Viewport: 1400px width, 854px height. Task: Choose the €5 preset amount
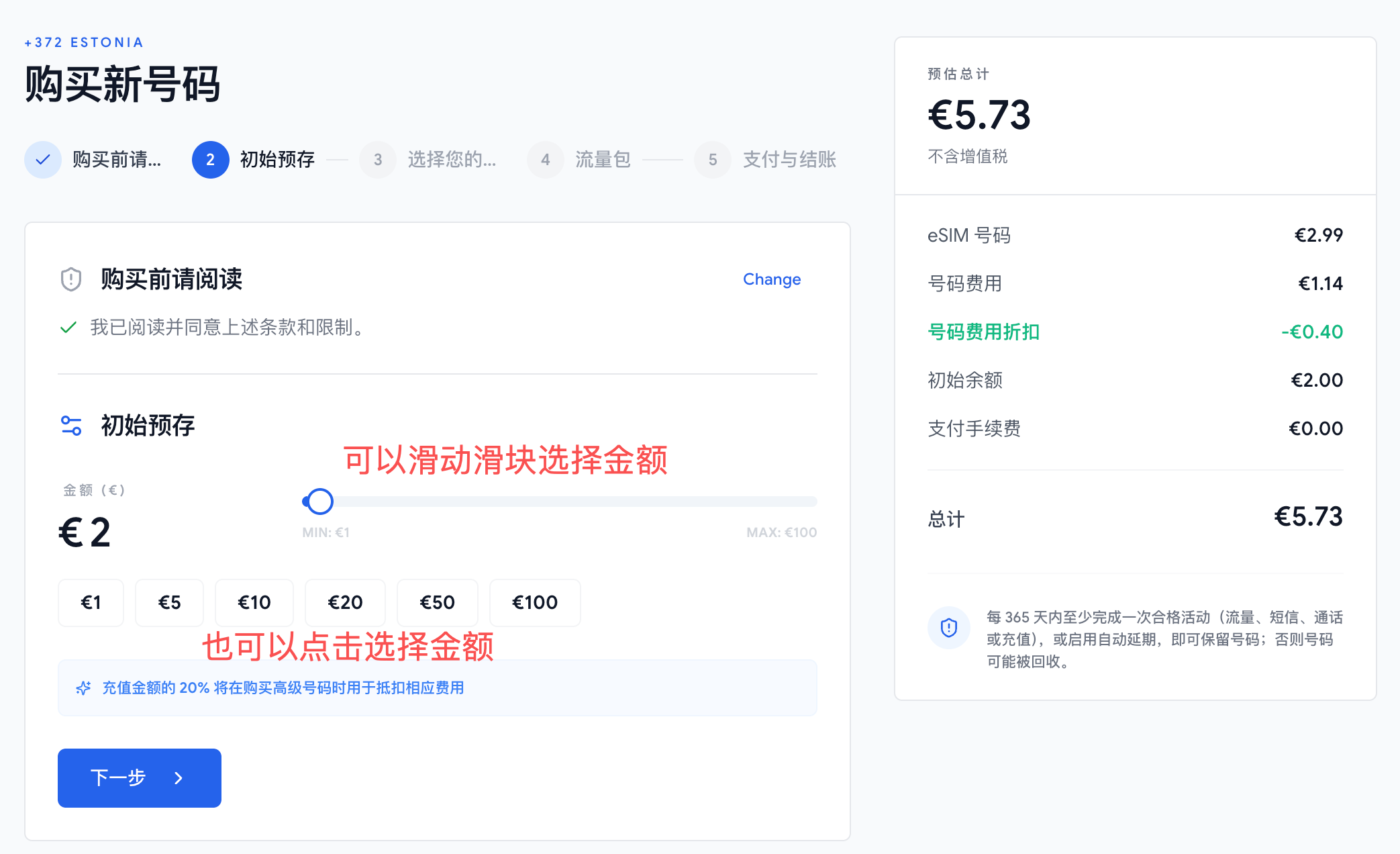(169, 603)
